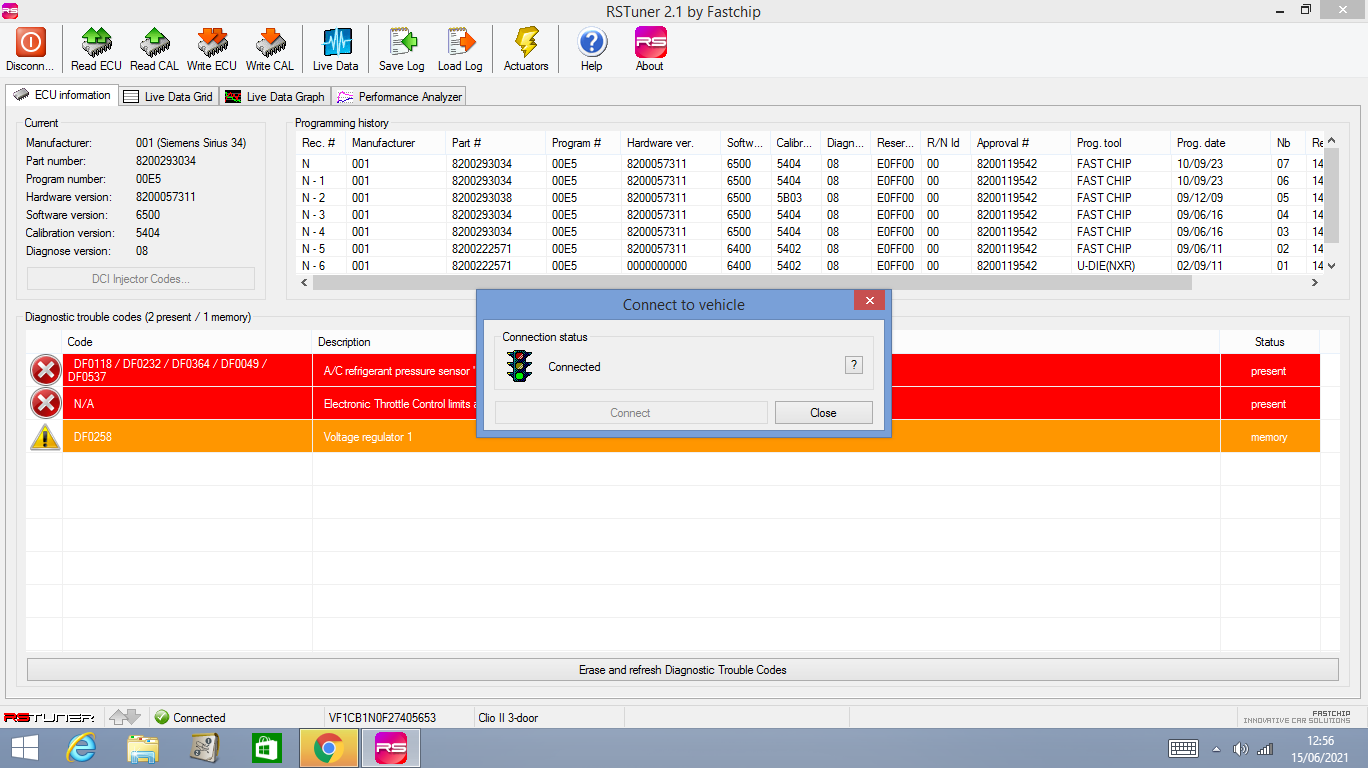Click the Write ECU toolbar icon
Screen dimensions: 1368x768
[x=212, y=42]
